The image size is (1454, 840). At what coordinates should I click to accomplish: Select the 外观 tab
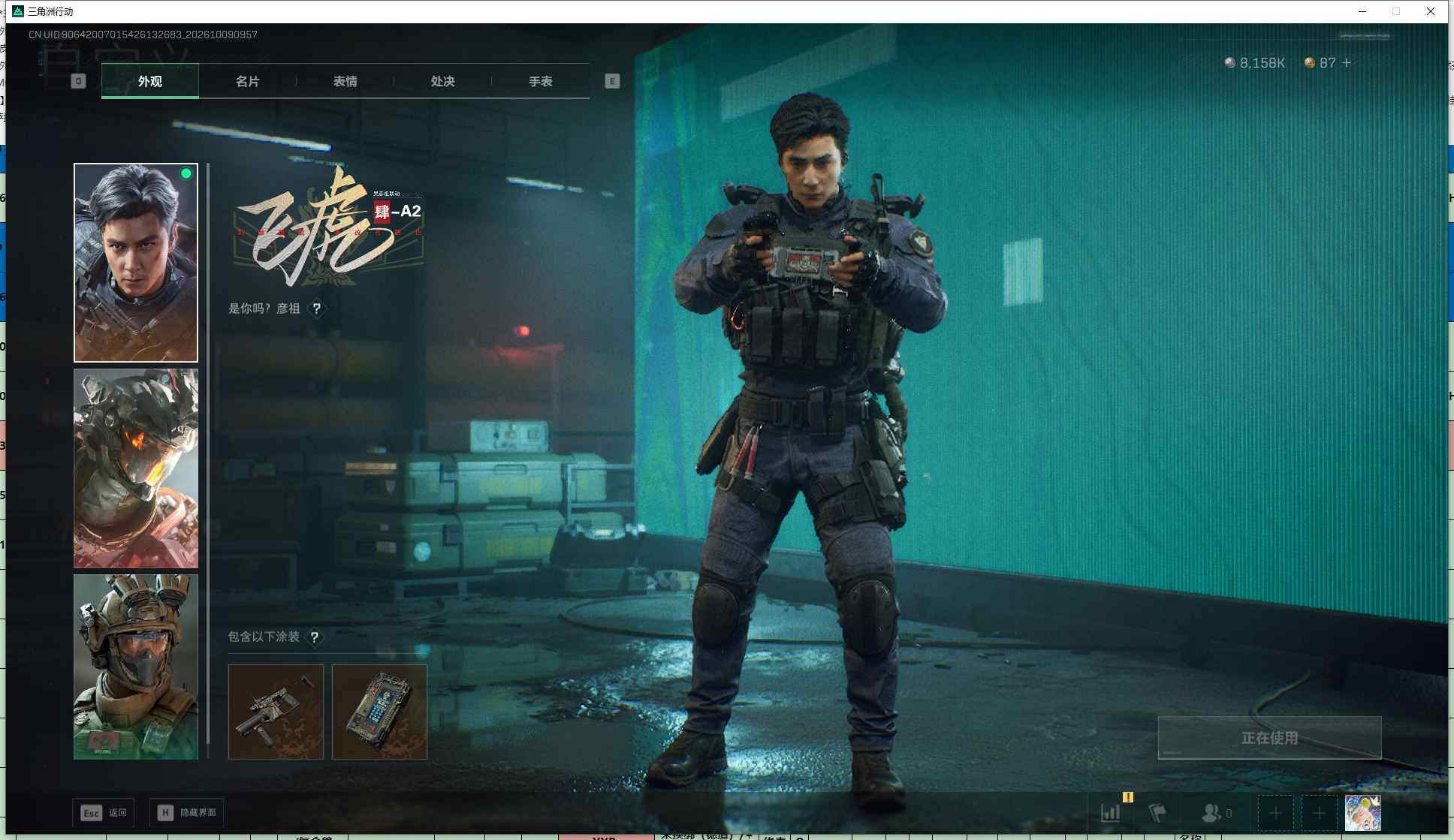click(150, 81)
